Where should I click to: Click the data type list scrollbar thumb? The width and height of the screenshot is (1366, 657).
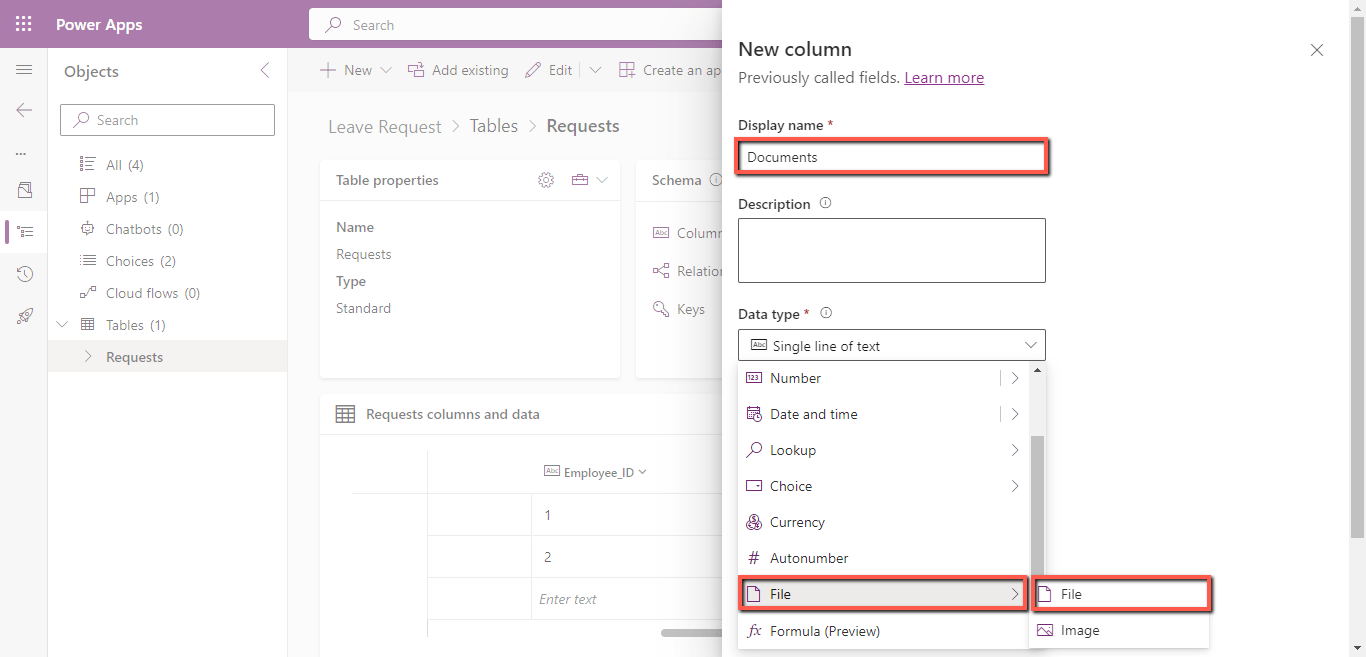pos(1037,505)
